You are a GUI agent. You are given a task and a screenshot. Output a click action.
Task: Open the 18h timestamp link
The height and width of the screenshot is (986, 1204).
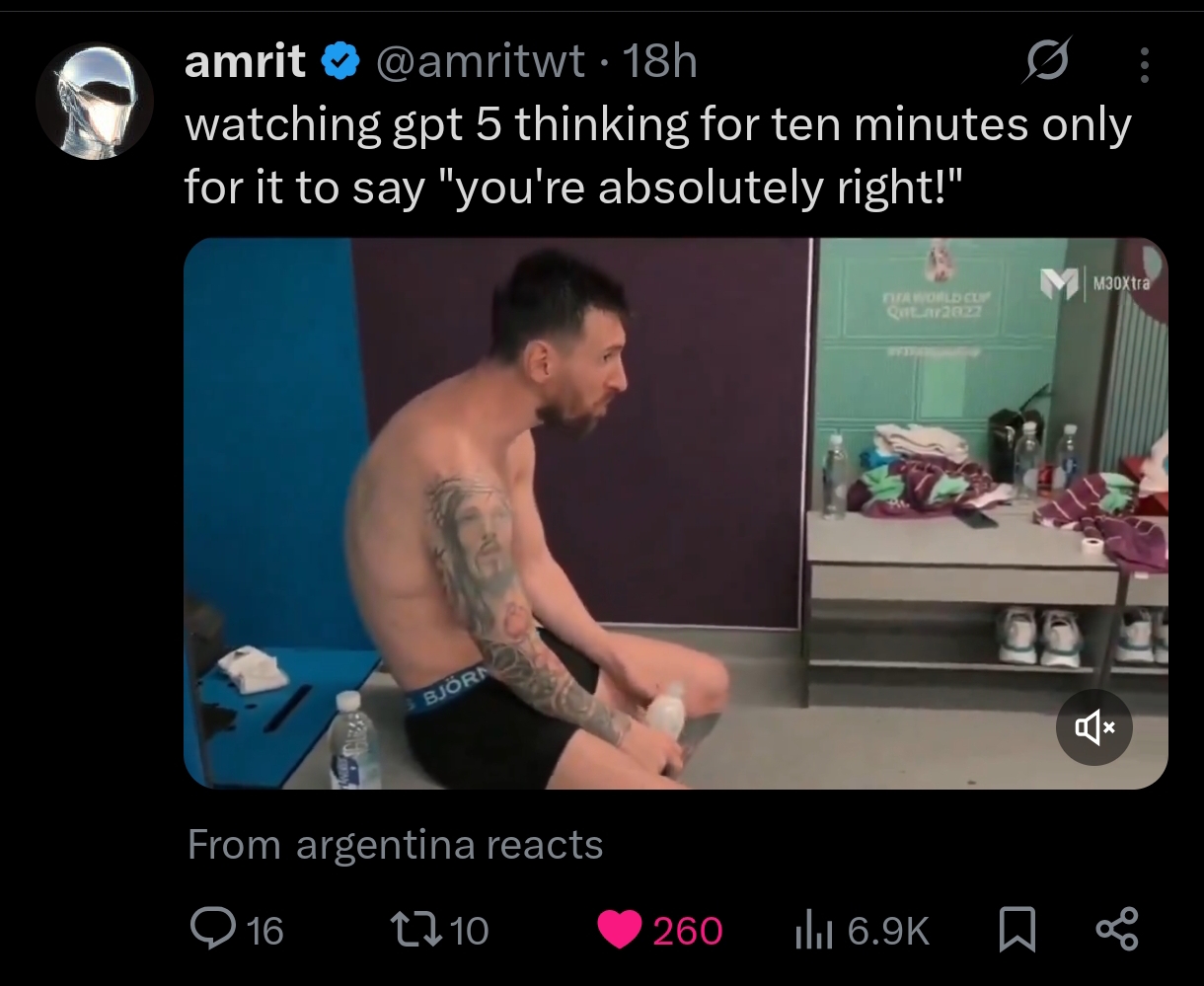[661, 63]
